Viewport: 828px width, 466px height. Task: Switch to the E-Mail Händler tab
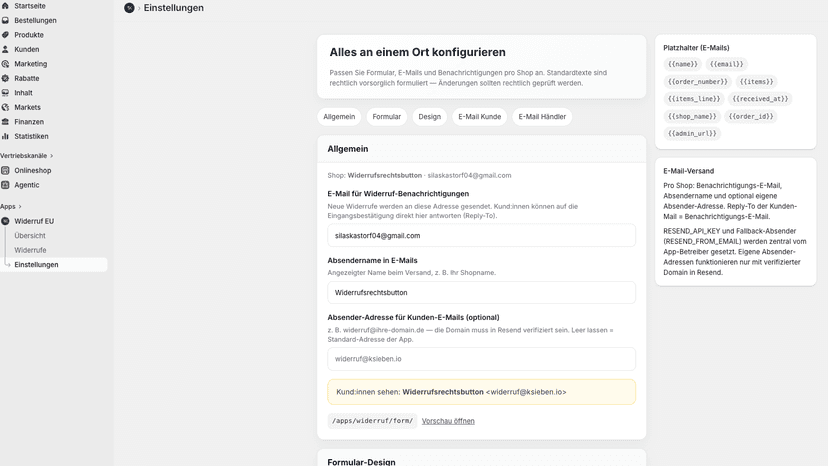point(542,117)
